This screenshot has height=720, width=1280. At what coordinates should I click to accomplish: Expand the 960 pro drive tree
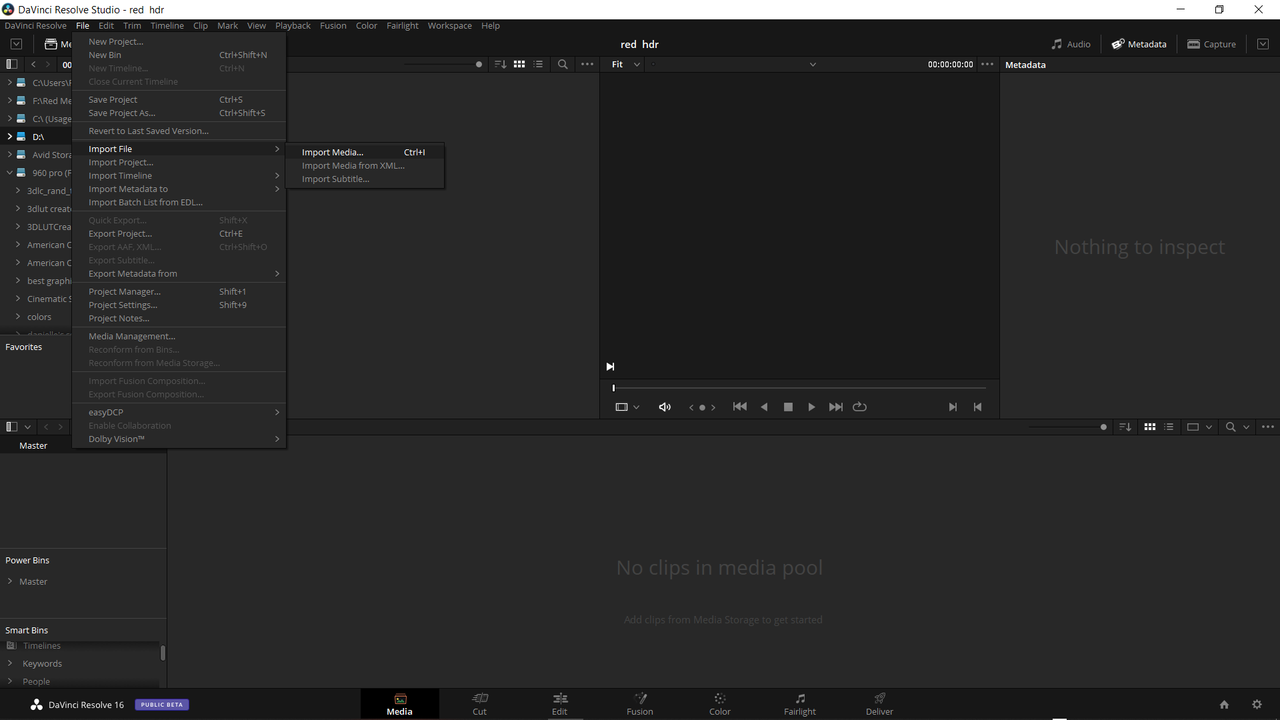click(9, 173)
